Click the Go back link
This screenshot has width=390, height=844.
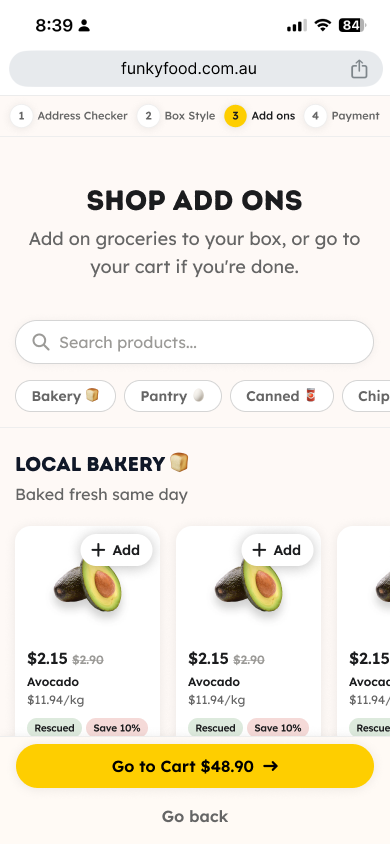click(x=195, y=816)
